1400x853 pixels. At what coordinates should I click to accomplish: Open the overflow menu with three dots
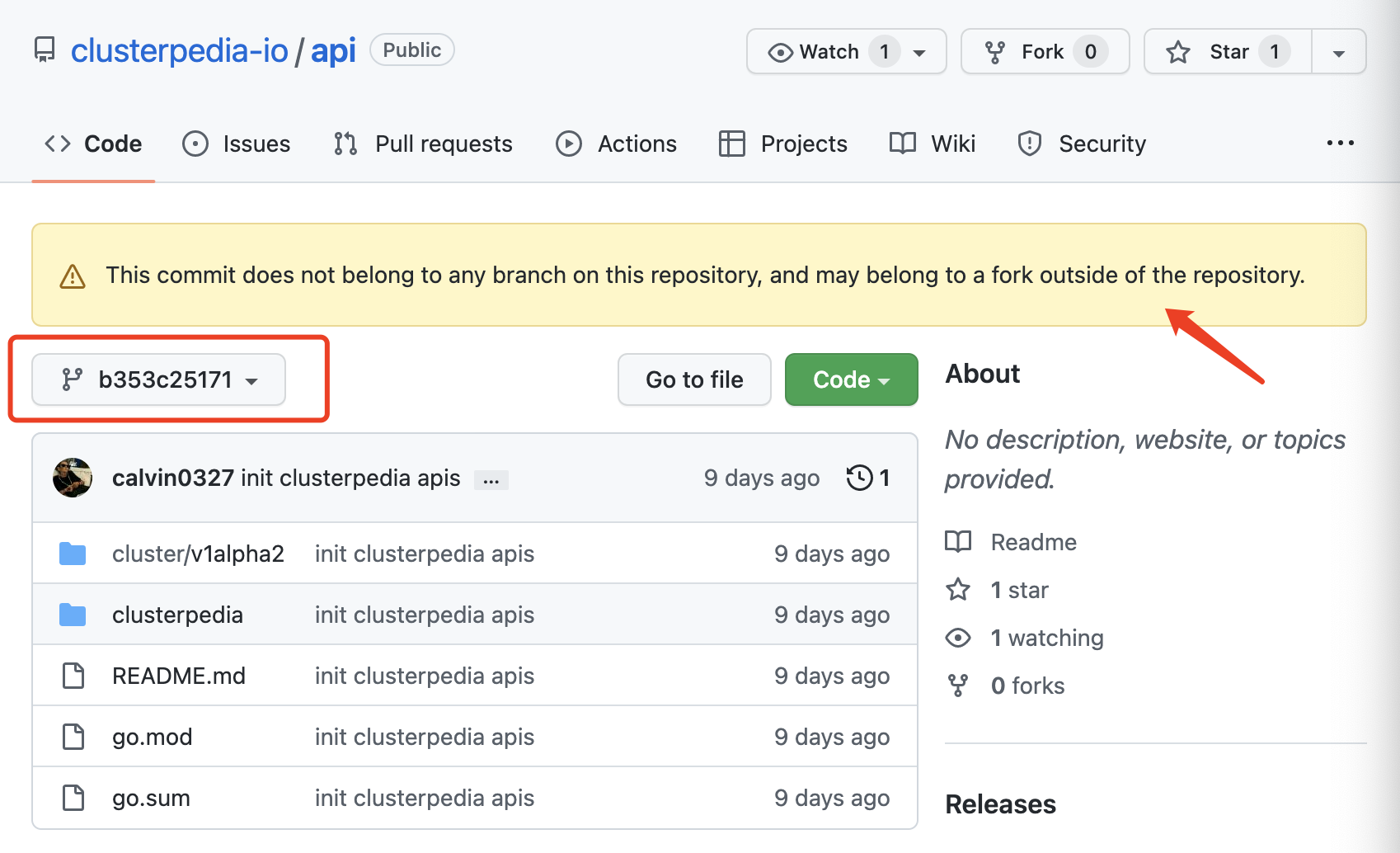point(1341,143)
